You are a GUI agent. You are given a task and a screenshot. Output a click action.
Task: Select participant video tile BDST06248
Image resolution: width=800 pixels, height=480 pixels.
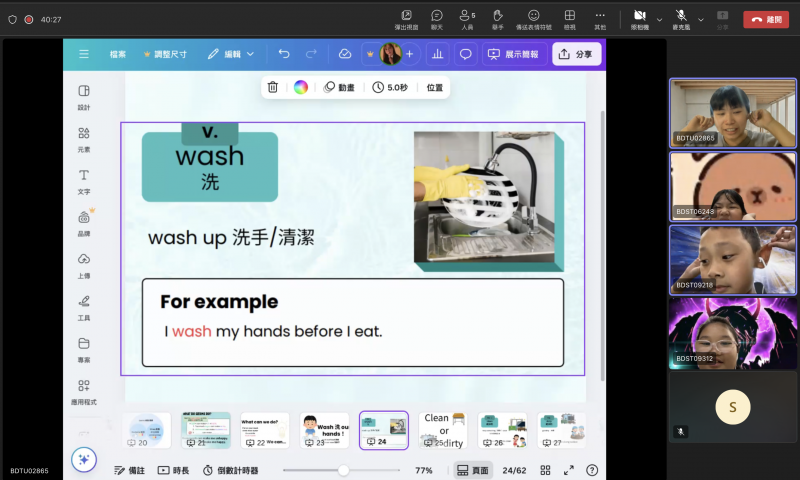(x=733, y=187)
